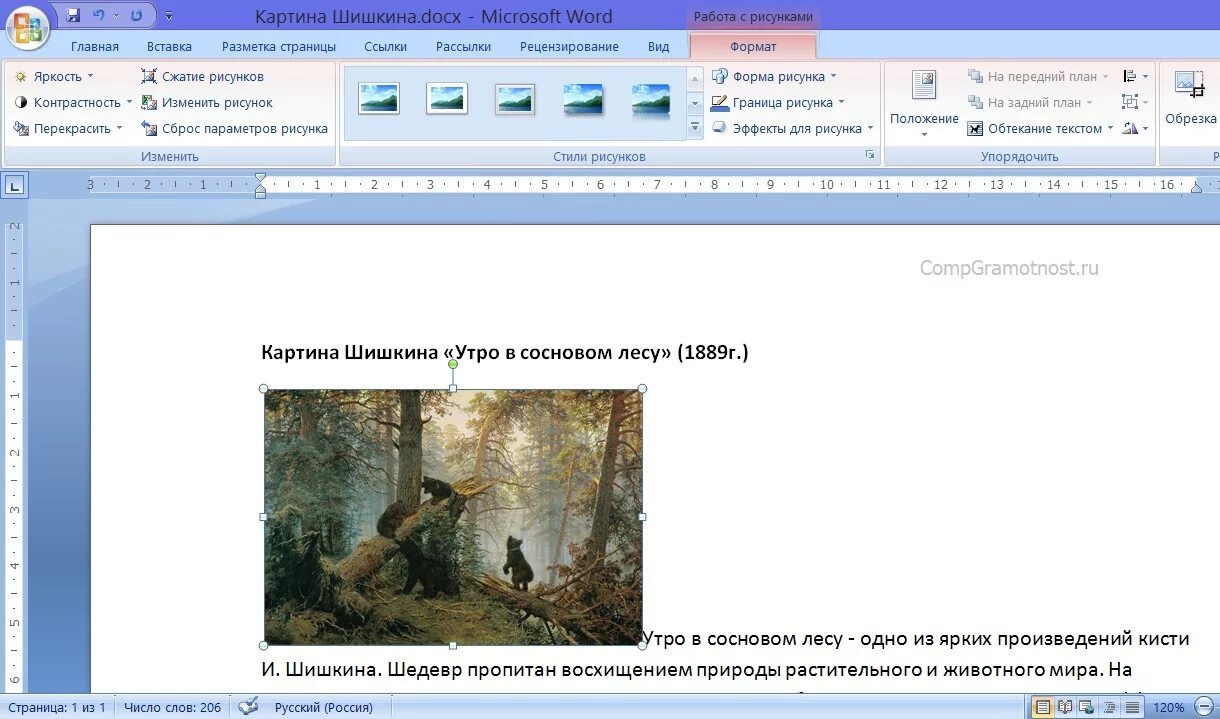Click the proofing errors check icon
This screenshot has width=1220, height=719.
tap(248, 707)
